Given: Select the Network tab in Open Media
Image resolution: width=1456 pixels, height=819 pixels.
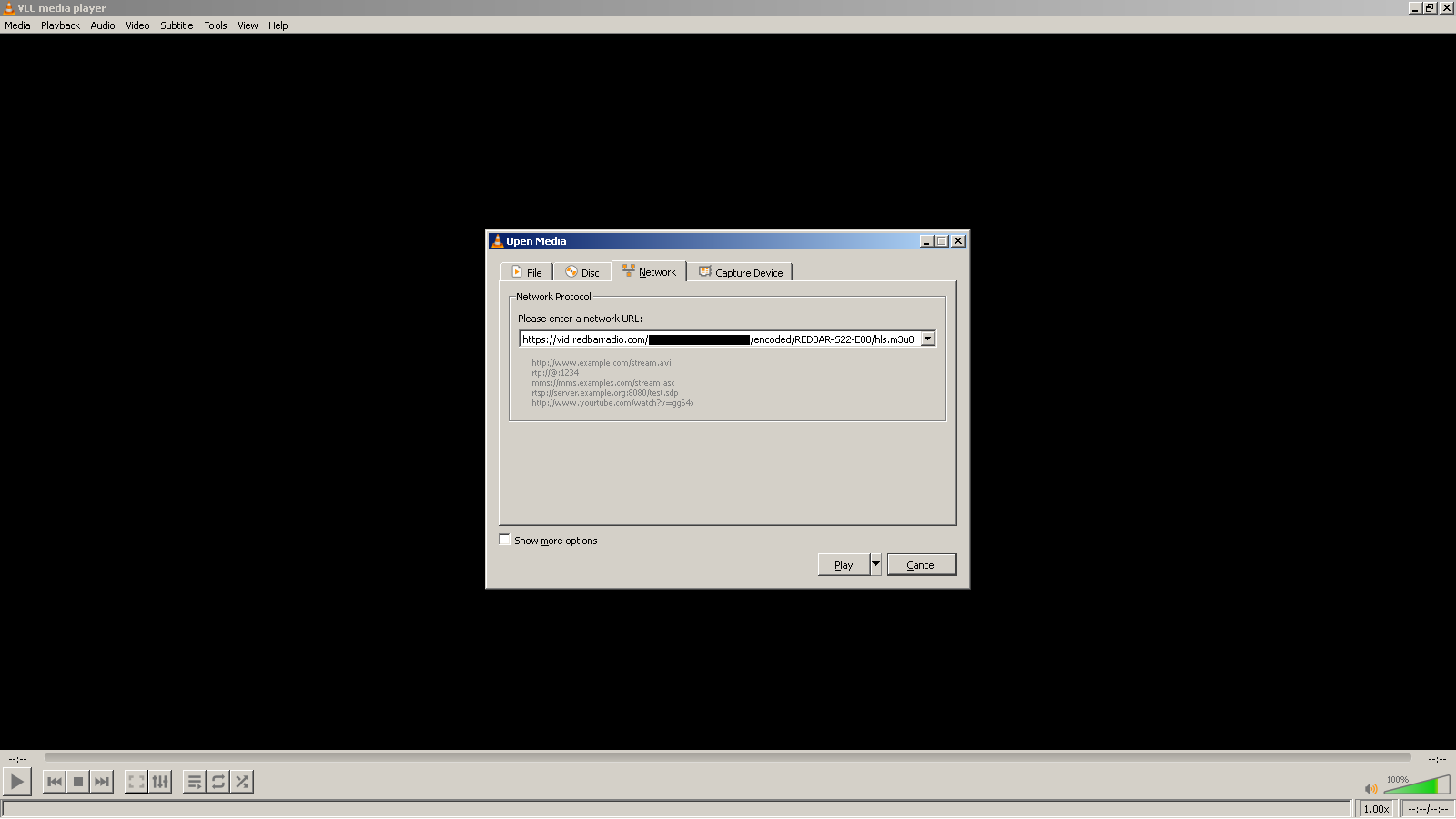Looking at the screenshot, I should coord(649,271).
